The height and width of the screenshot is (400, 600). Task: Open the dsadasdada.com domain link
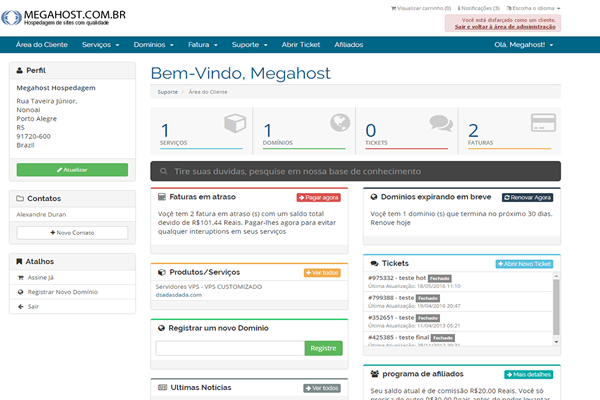point(179,295)
